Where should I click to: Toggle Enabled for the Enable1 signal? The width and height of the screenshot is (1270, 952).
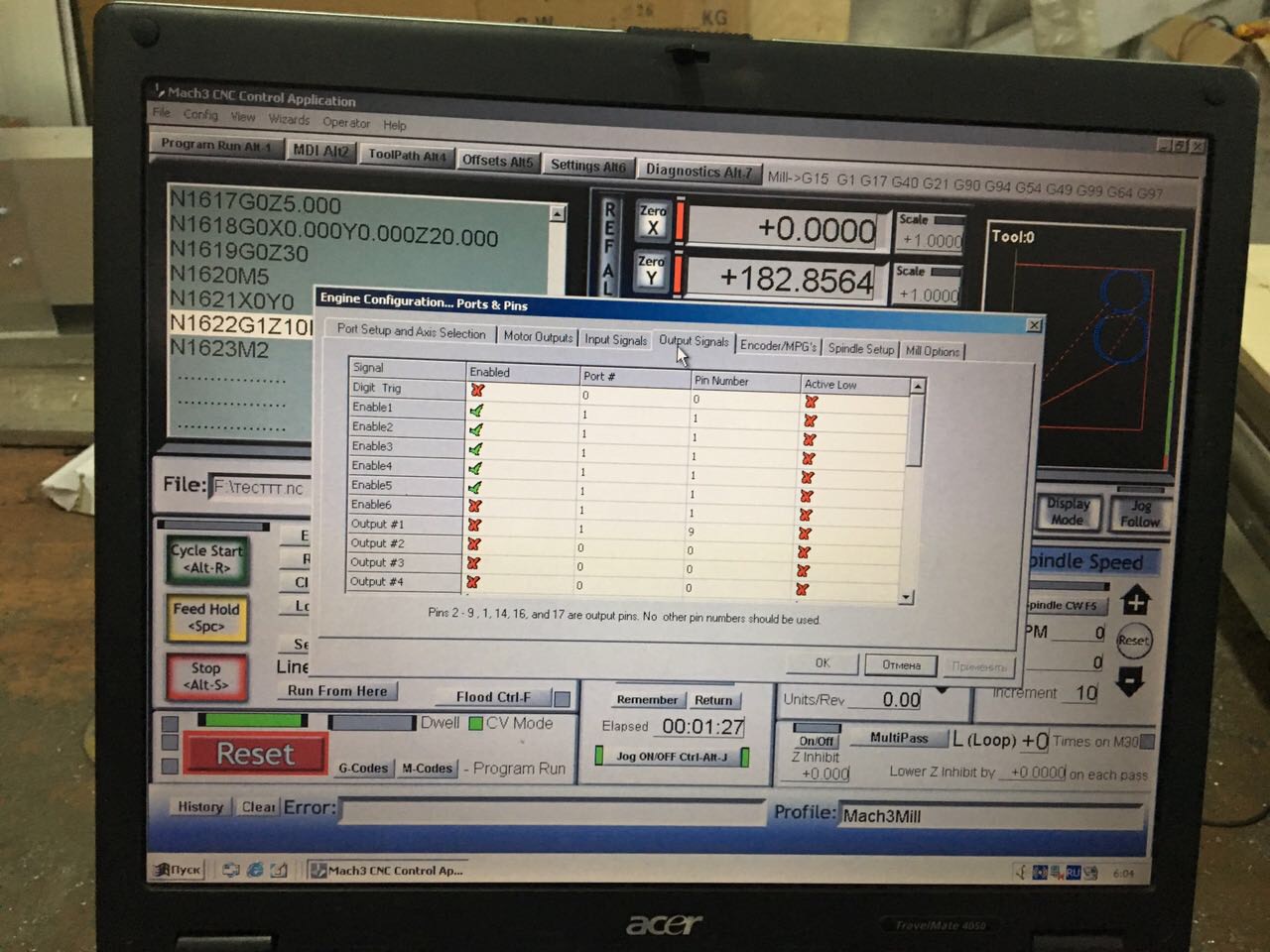[476, 410]
